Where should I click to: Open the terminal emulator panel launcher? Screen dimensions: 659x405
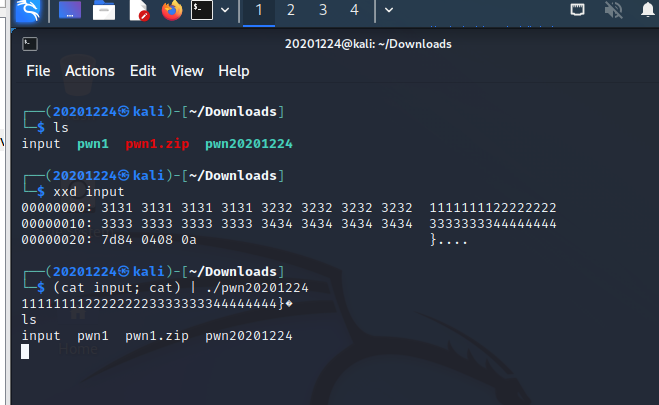pyautogui.click(x=202, y=10)
